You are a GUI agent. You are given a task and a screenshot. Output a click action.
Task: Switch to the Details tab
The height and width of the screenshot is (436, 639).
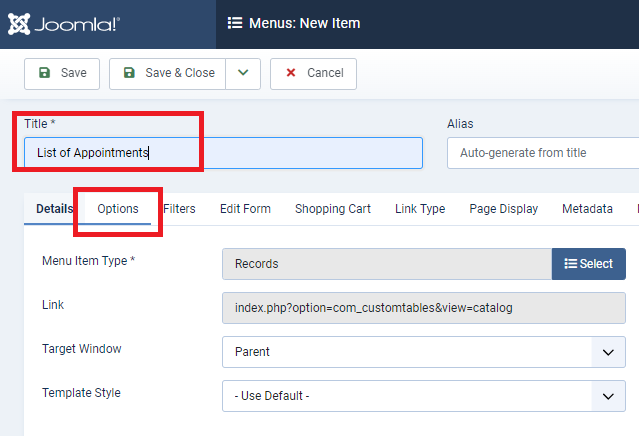point(54,209)
